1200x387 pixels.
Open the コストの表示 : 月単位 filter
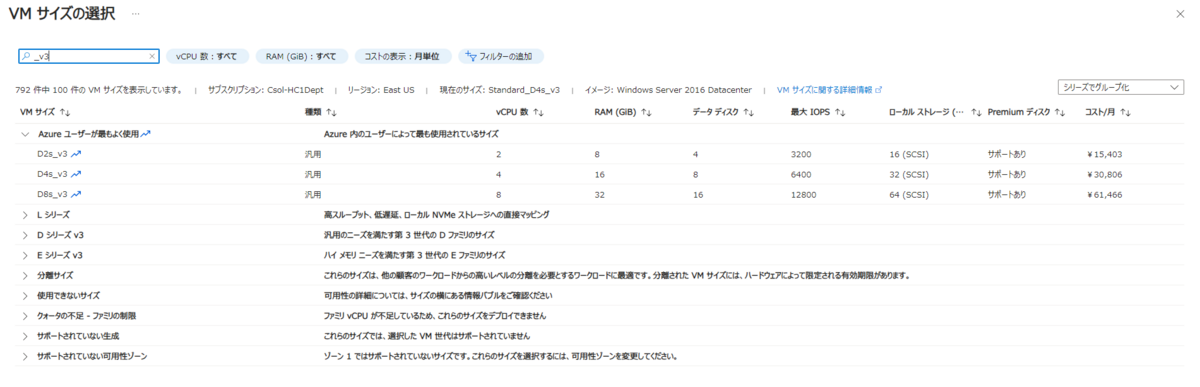point(401,57)
